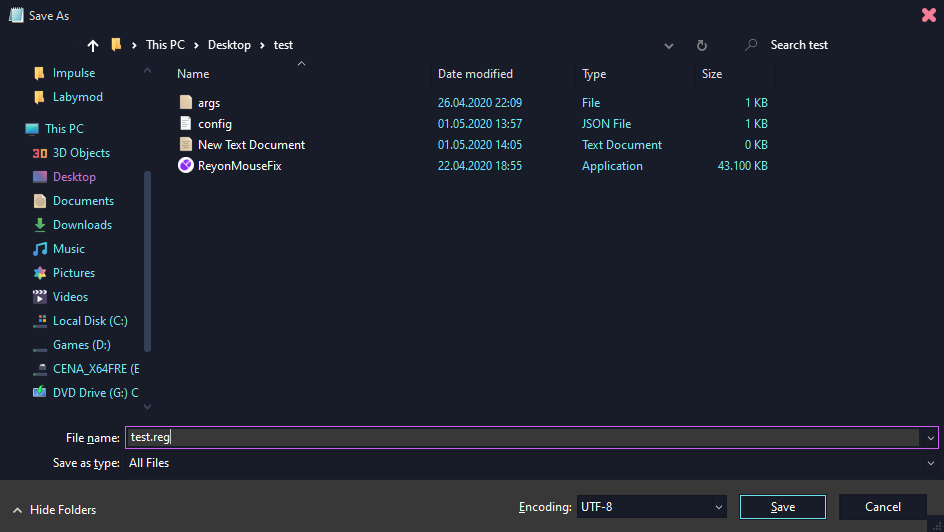Click the Pictures icon in sidebar
Image resolution: width=944 pixels, height=532 pixels.
(x=40, y=273)
